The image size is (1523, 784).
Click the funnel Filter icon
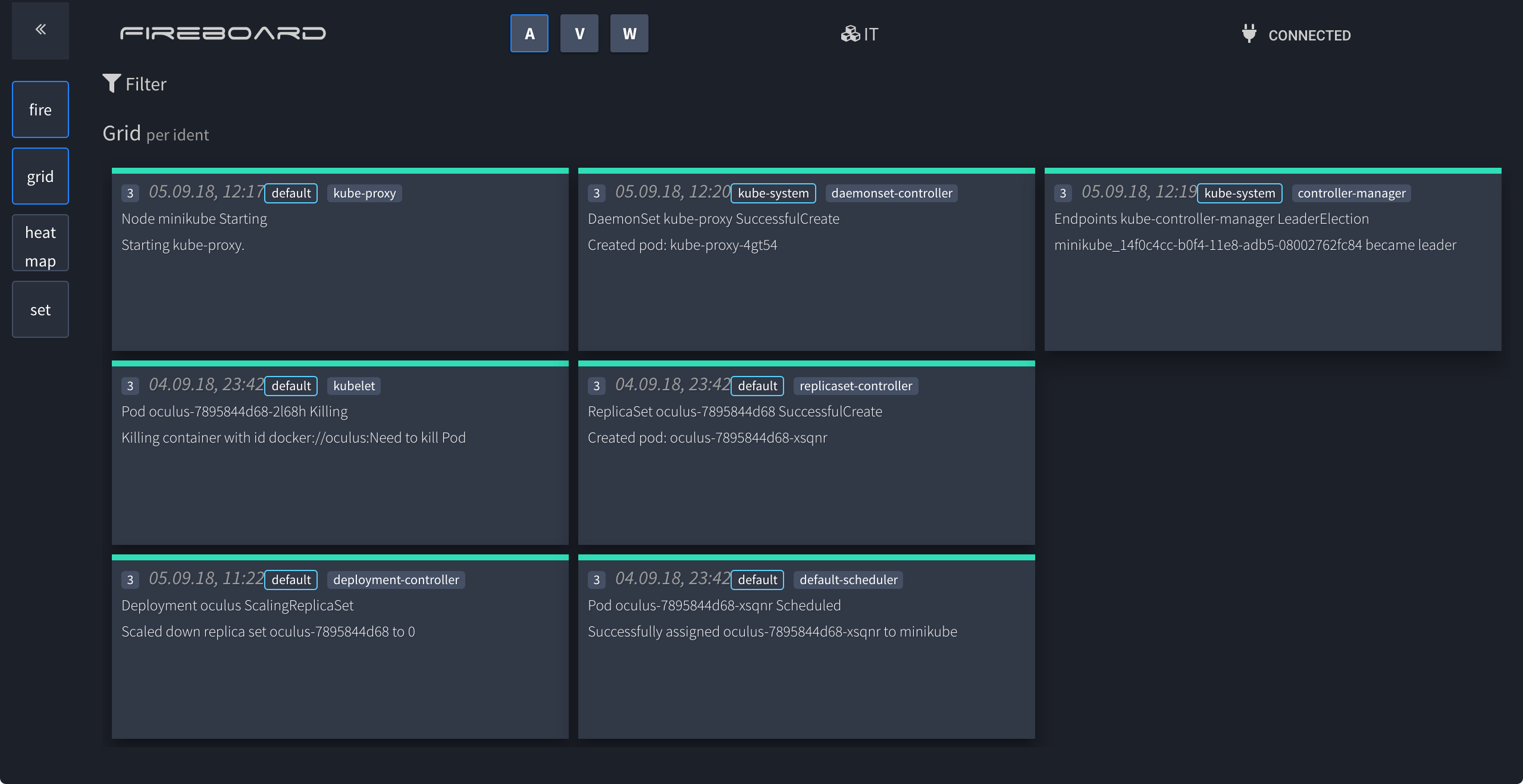click(111, 83)
